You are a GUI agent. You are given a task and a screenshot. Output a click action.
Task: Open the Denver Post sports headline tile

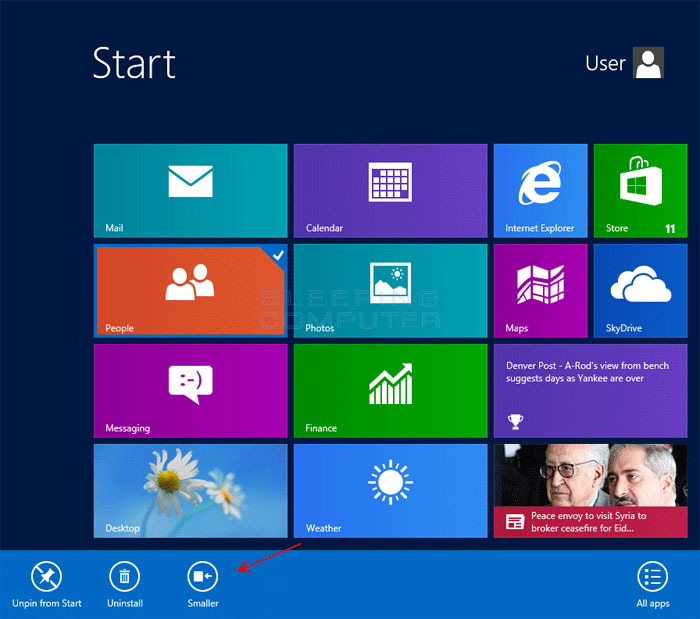pyautogui.click(x=589, y=390)
